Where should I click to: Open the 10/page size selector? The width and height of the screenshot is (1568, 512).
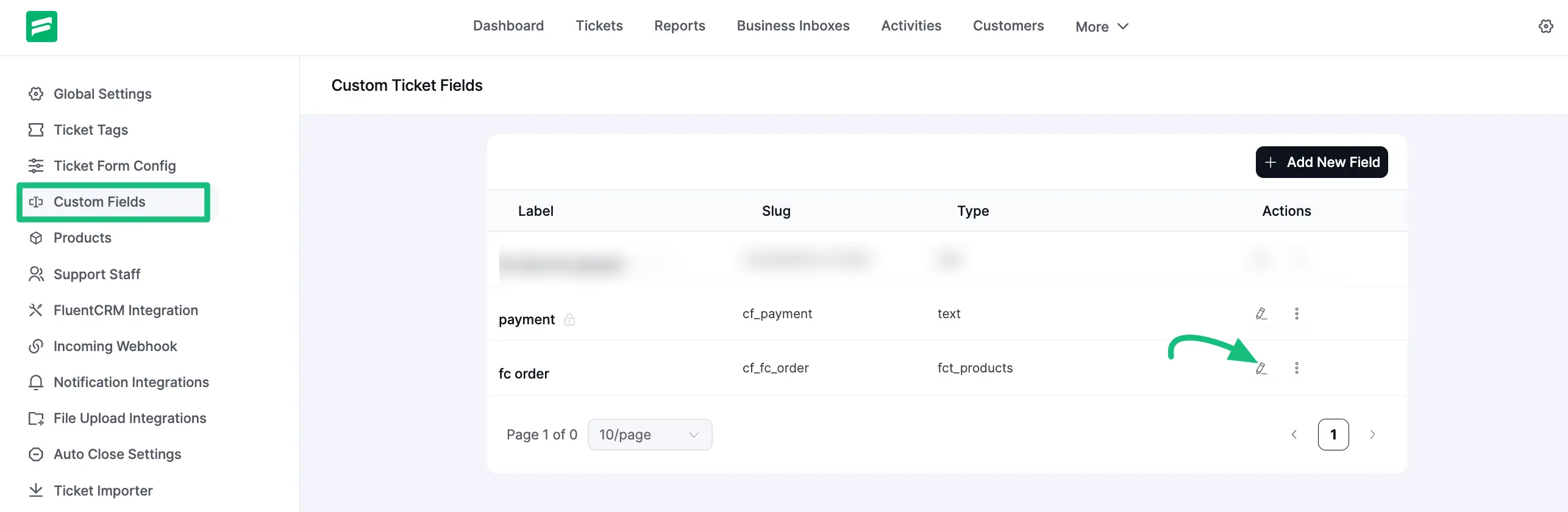(x=649, y=435)
